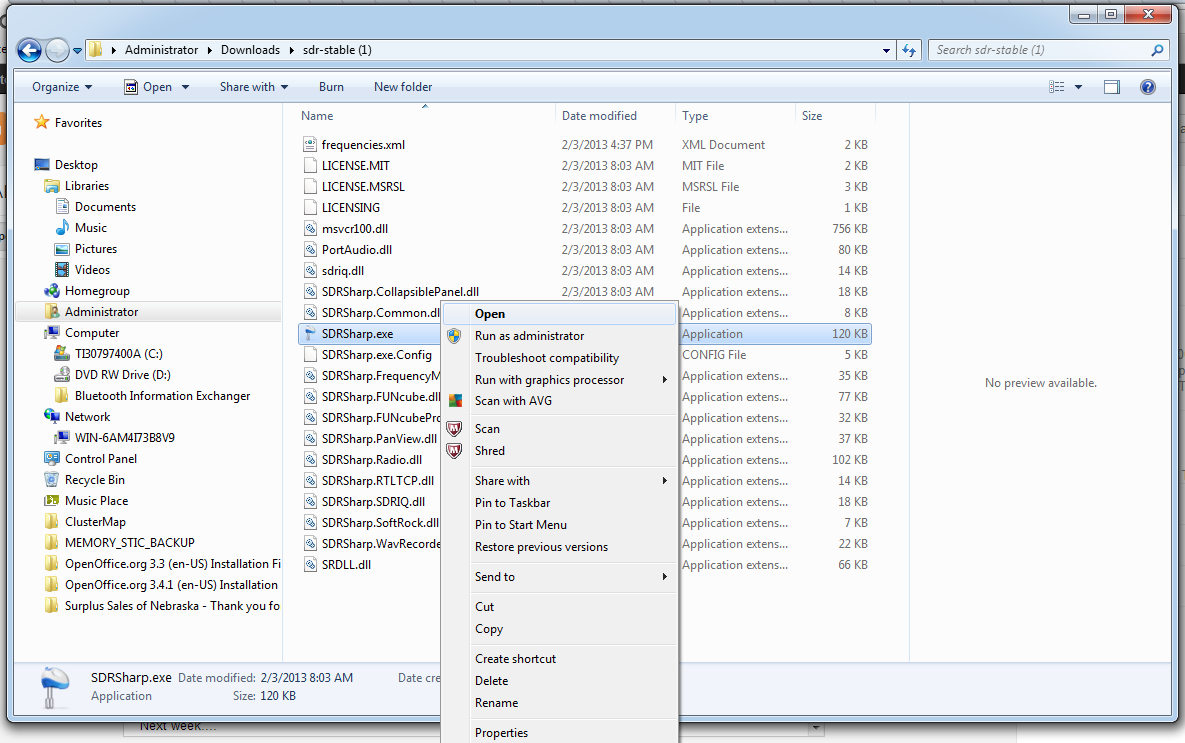Screen dimensions: 1185x743
Task: Open the Share with toolbar dropdown
Action: pos(254,87)
